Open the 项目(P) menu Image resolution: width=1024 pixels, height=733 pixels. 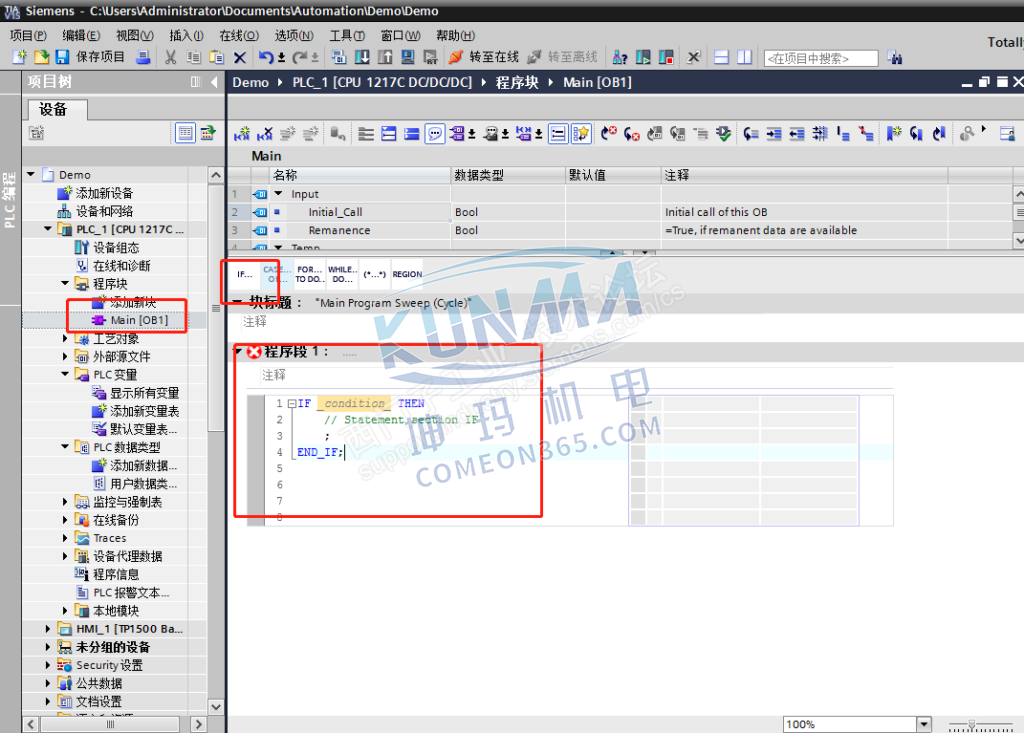[28, 35]
